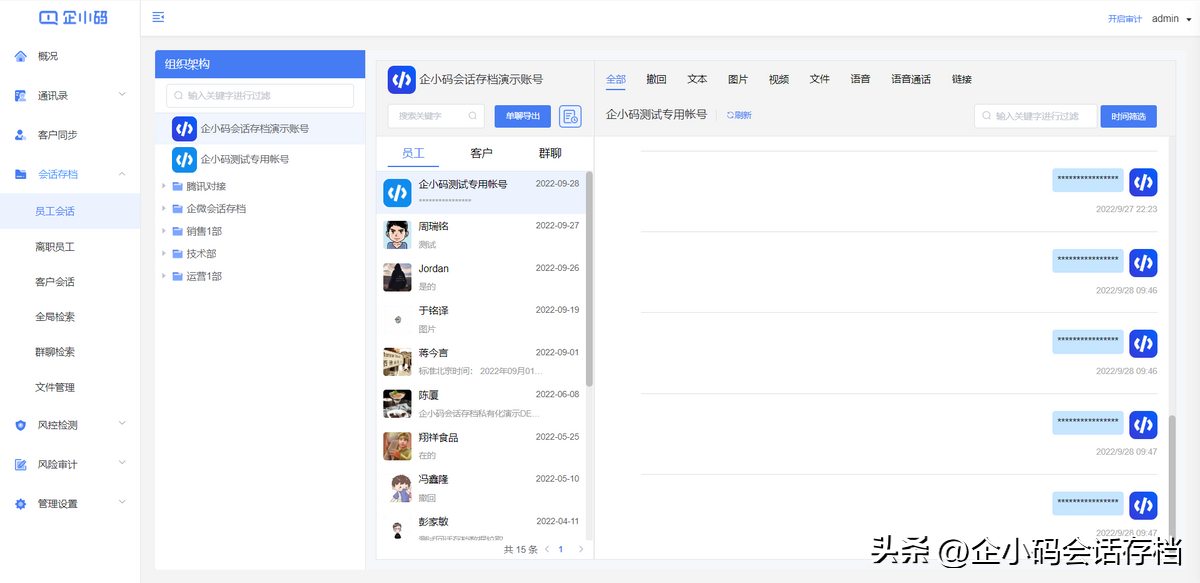
Task: Switch to the 客户 tab
Action: (481, 153)
